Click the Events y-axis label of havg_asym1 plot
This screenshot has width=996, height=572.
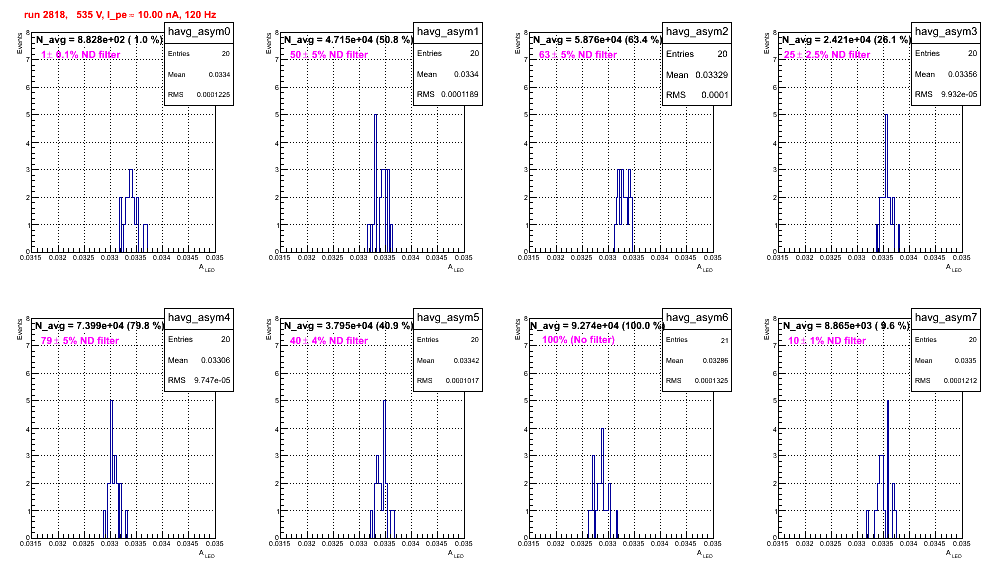(269, 43)
